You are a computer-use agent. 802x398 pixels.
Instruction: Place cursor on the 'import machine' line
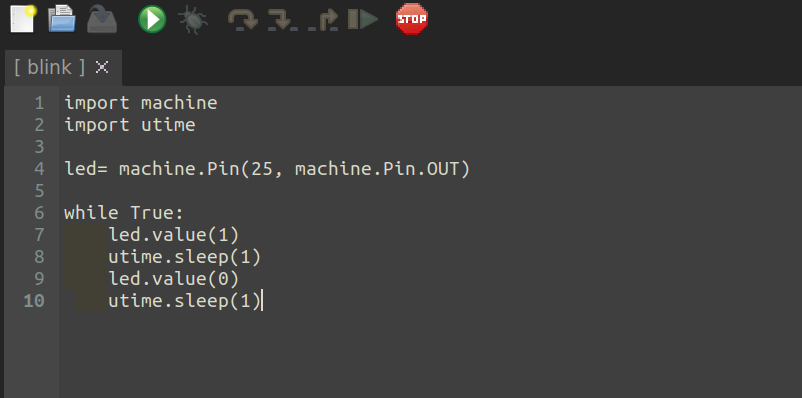pyautogui.click(x=141, y=103)
